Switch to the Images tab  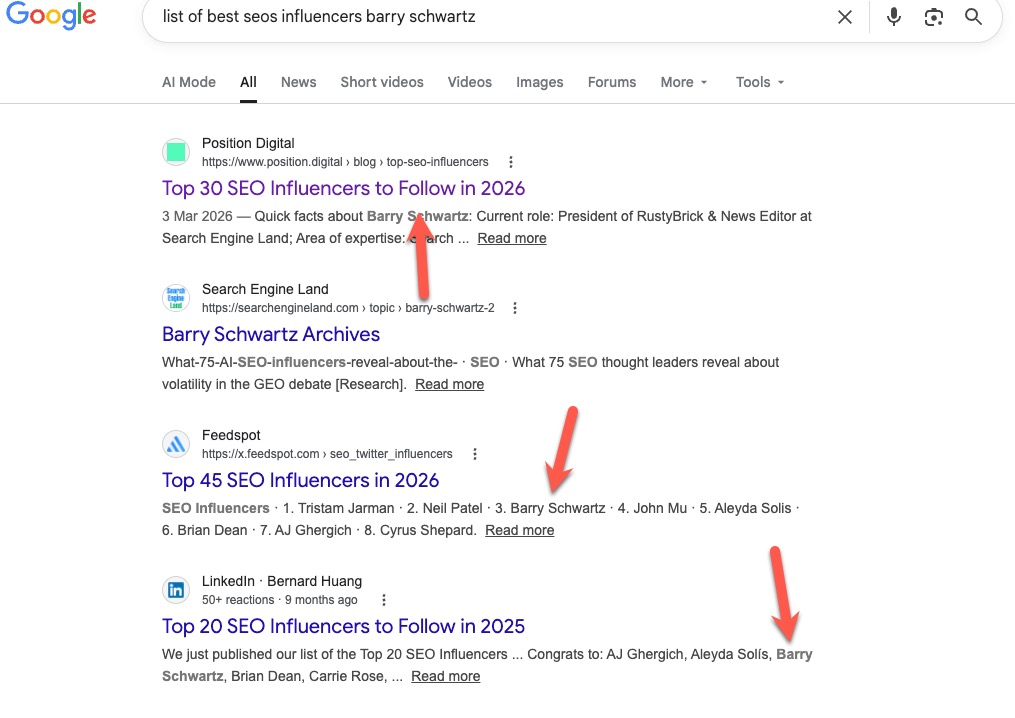tap(539, 82)
